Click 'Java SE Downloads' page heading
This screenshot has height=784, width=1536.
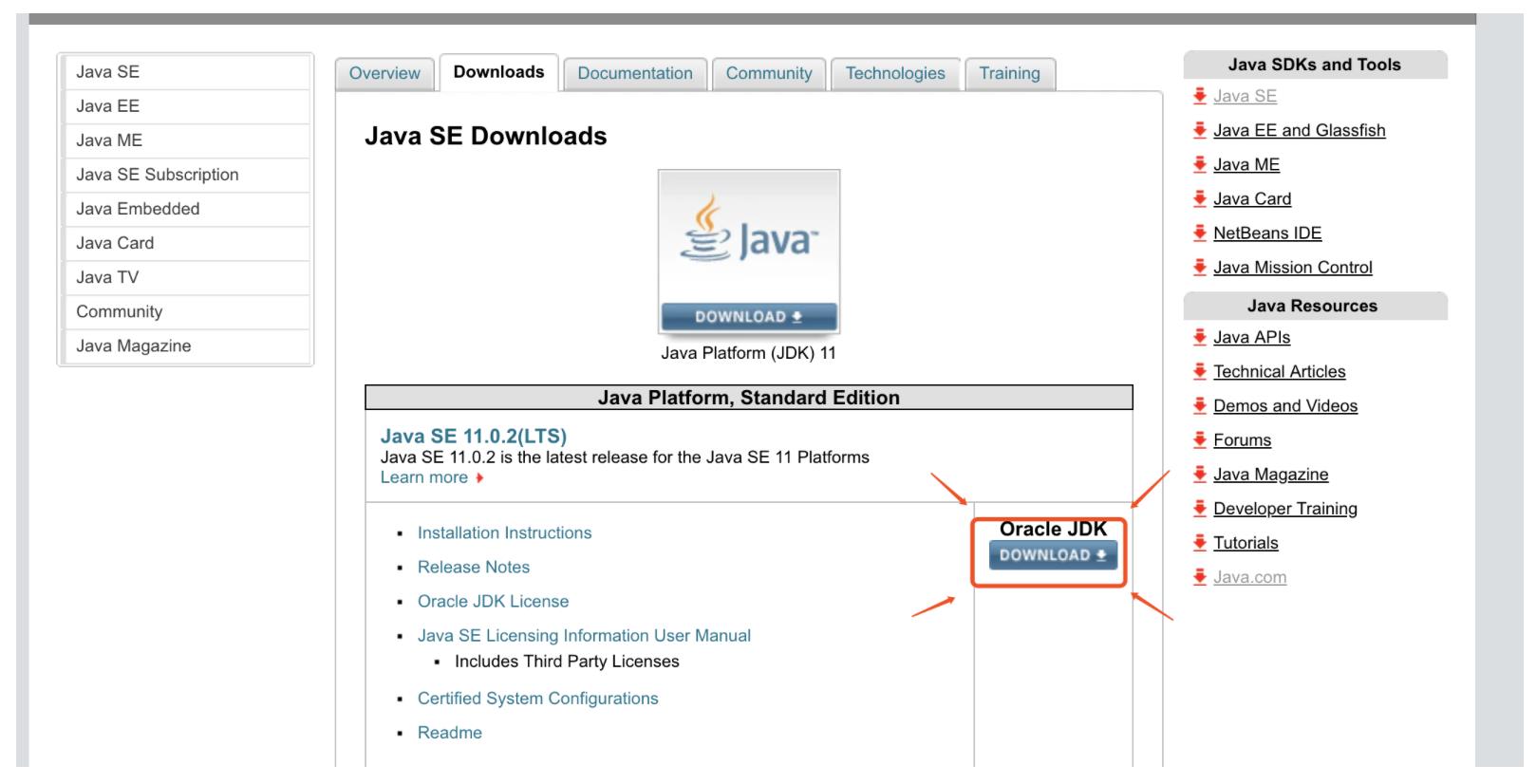(485, 136)
